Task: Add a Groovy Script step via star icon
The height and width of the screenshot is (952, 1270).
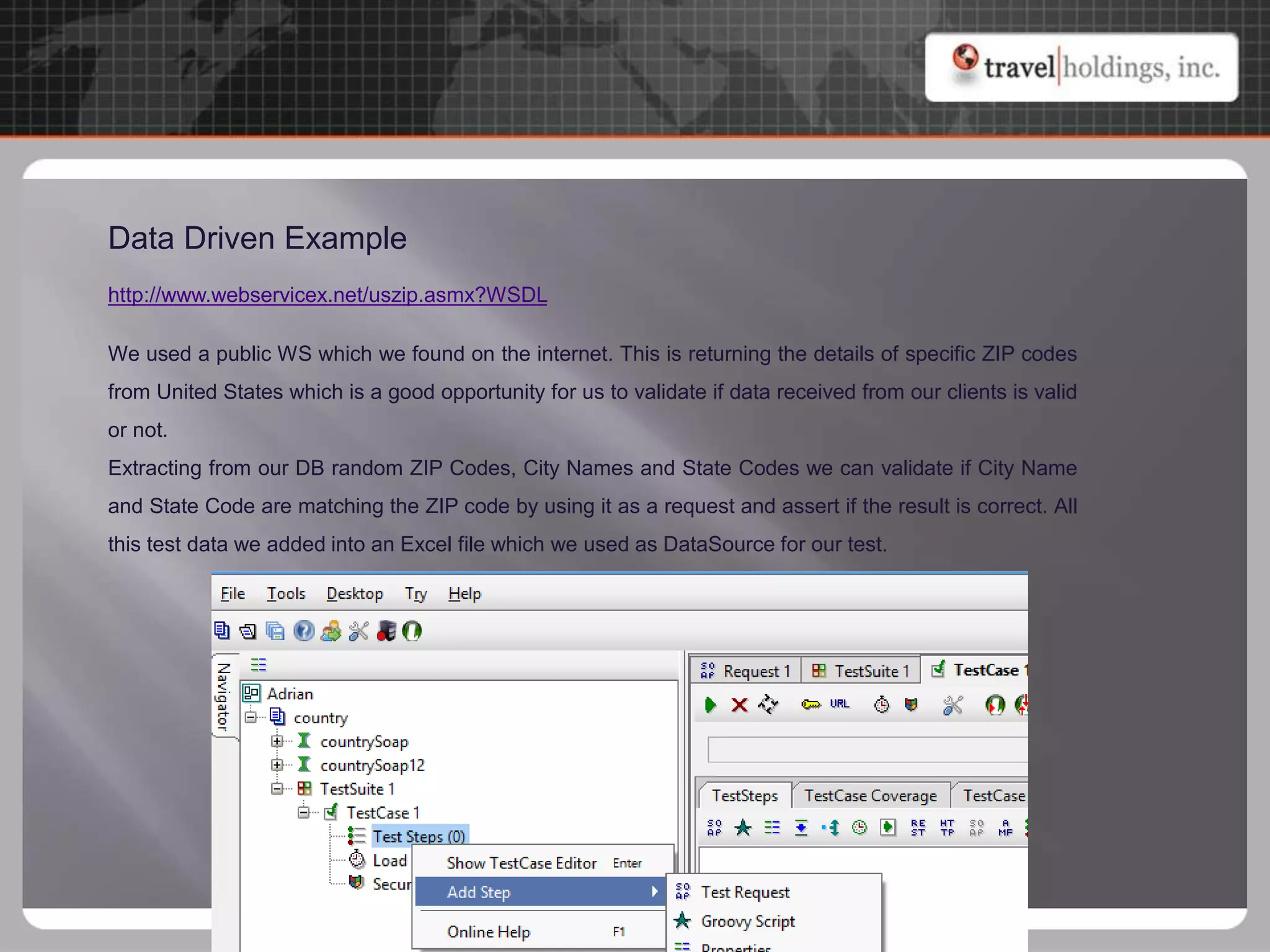Action: (743, 827)
